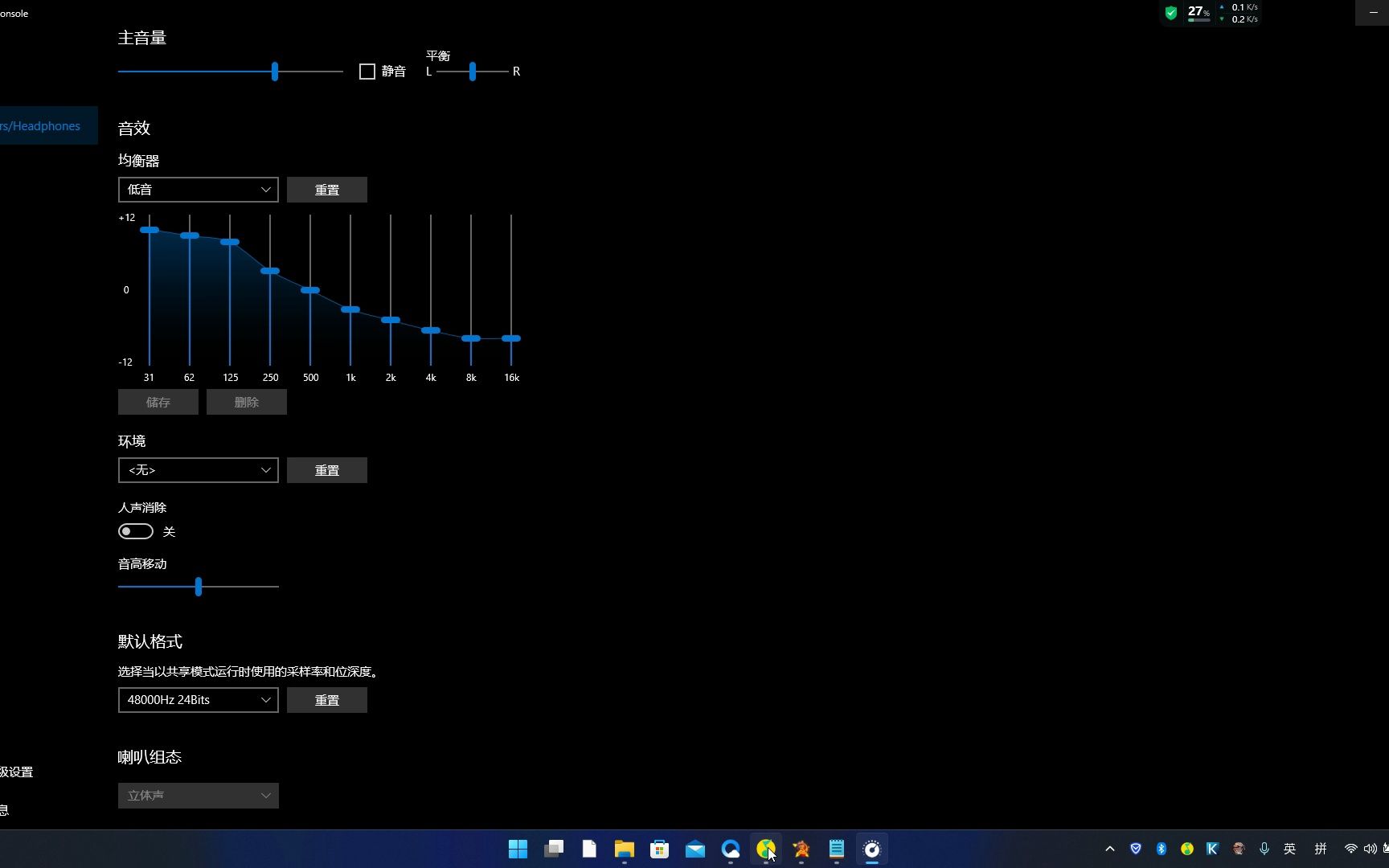Show hidden tray icons chevron
1389x868 pixels.
click(x=1110, y=849)
